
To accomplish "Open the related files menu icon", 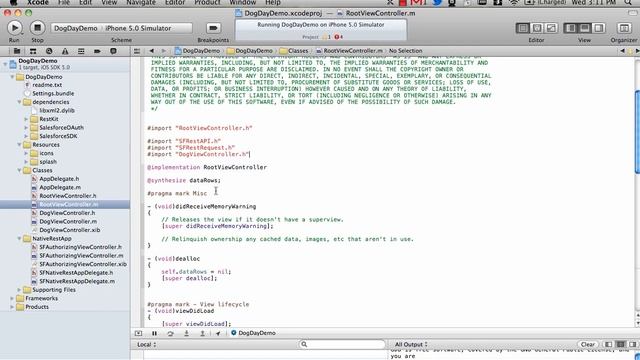I will (x=137, y=51).
